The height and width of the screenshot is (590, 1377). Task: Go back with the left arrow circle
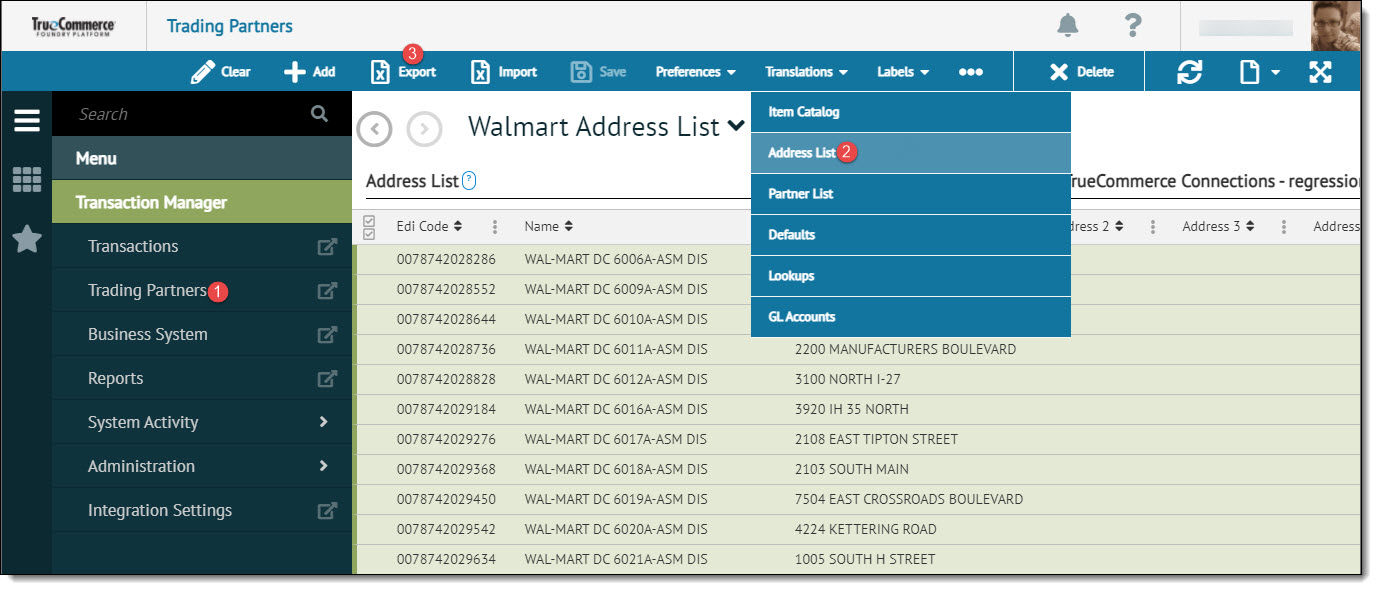[x=374, y=129]
